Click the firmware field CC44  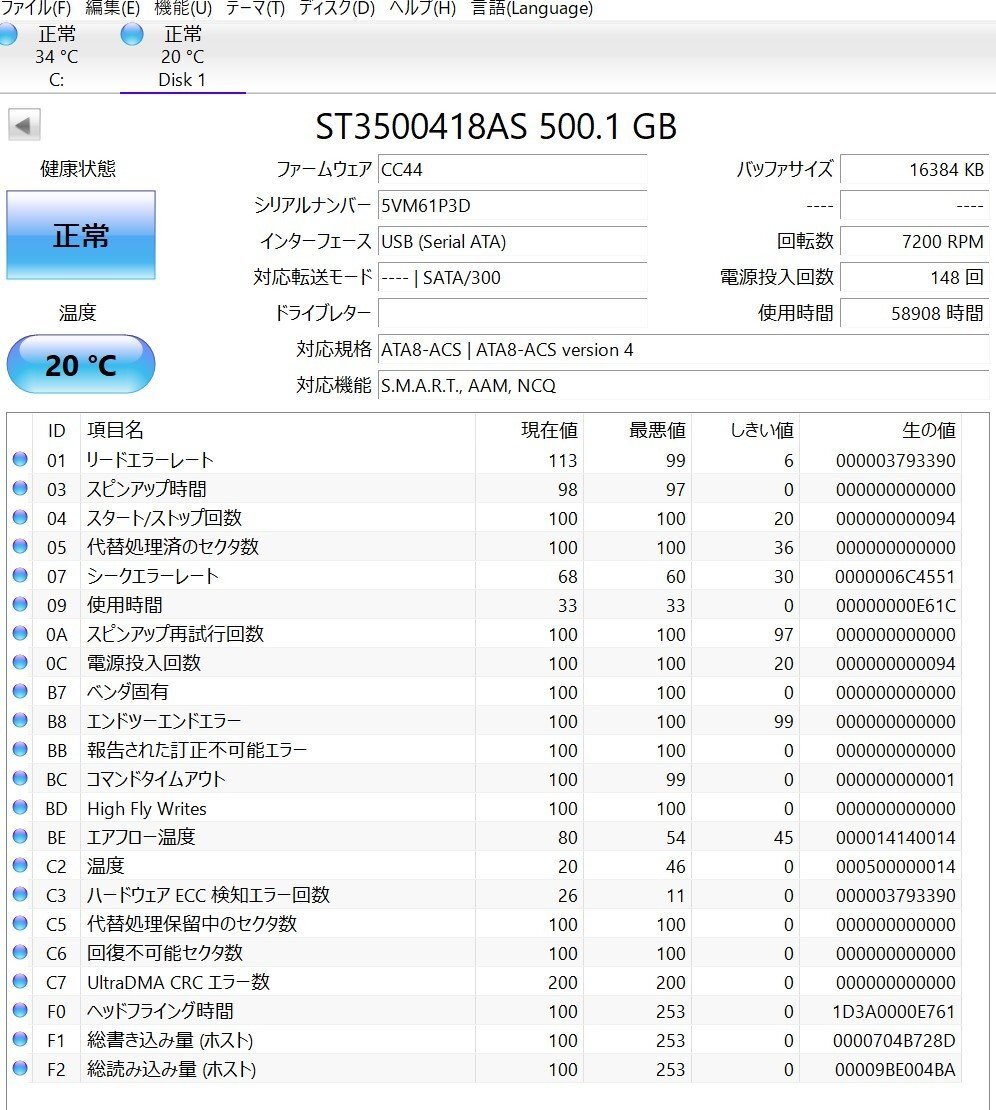click(512, 170)
